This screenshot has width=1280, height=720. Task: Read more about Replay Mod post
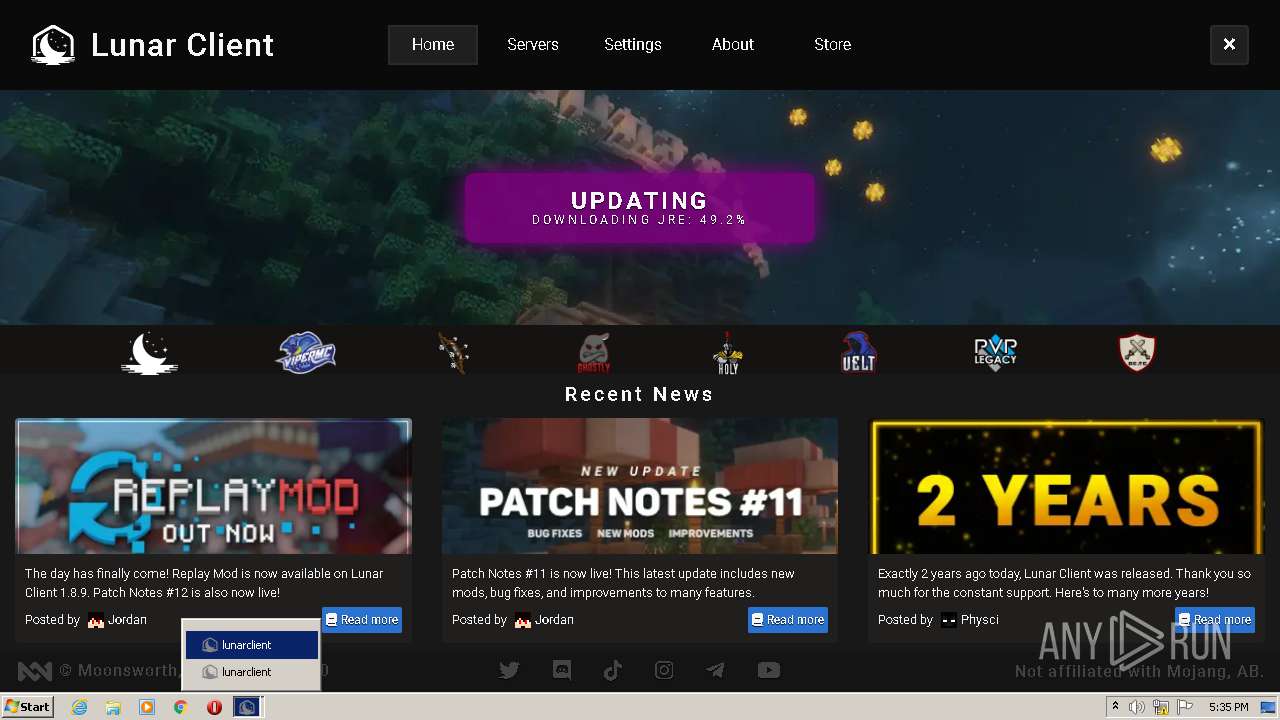[362, 620]
